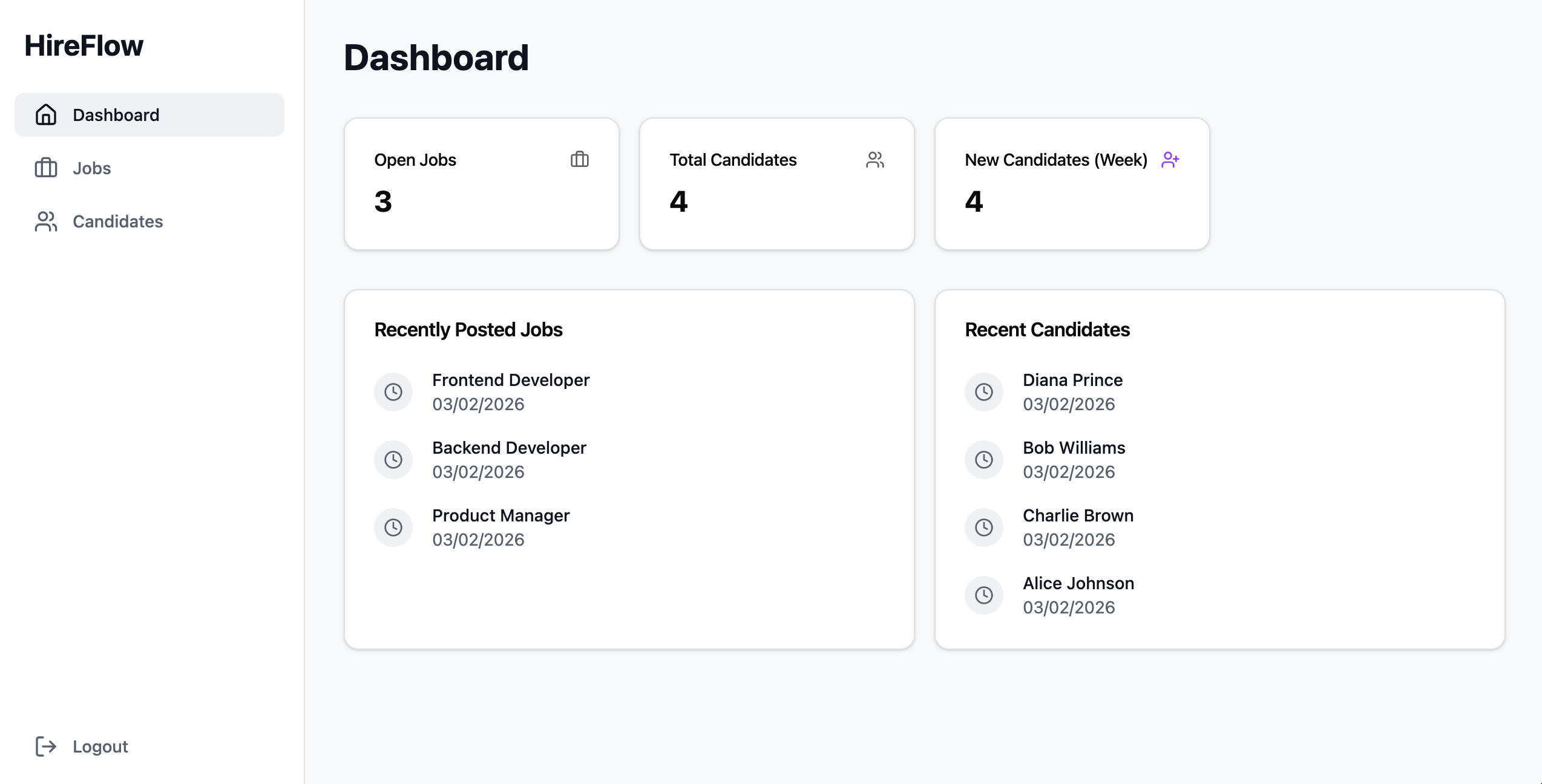Image resolution: width=1542 pixels, height=784 pixels.
Task: Click the clock icon beside Alice Johnson
Action: (x=984, y=595)
